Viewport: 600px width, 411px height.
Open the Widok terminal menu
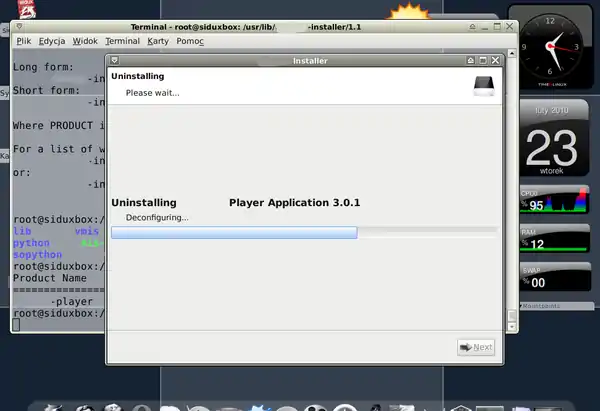[85, 41]
